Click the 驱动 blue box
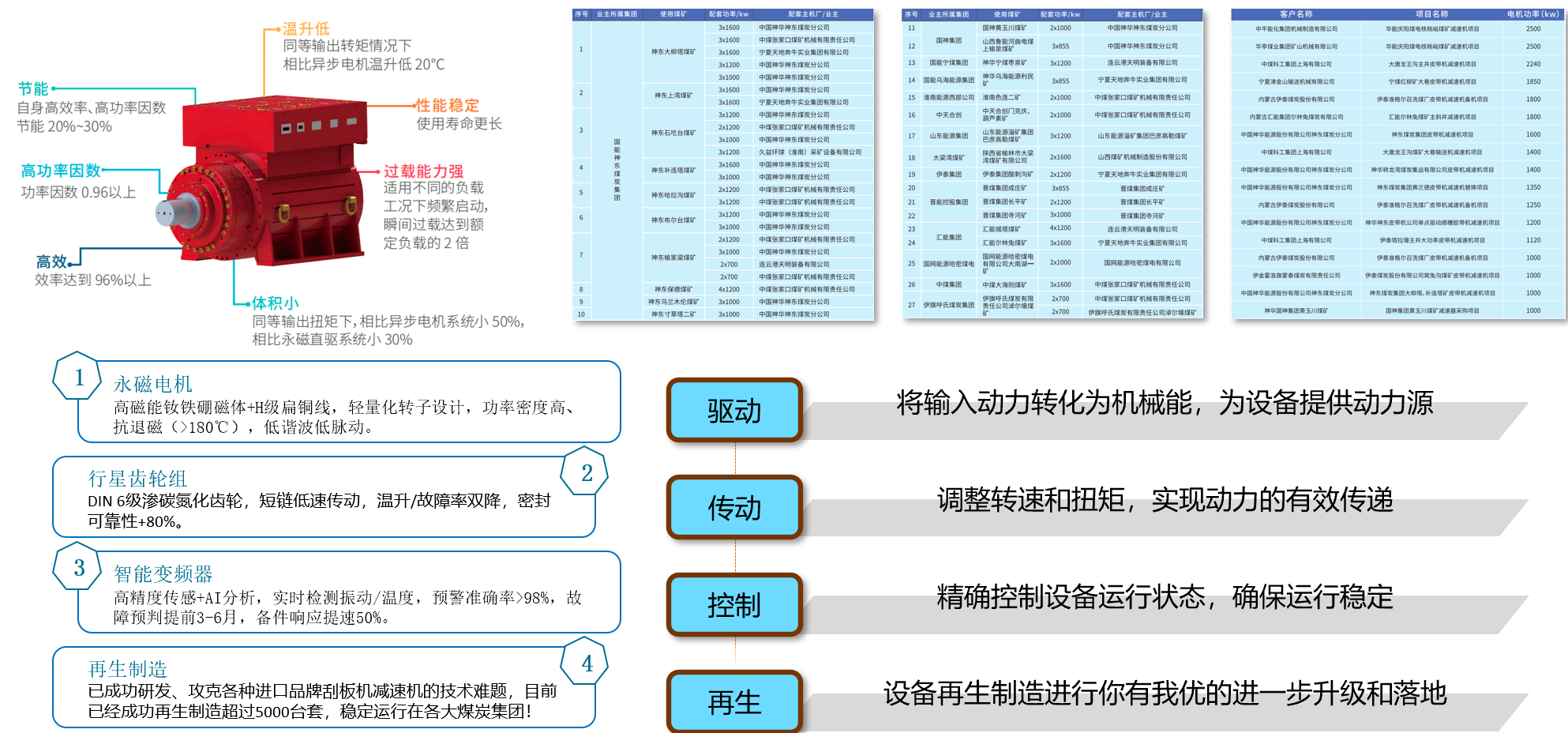The height and width of the screenshot is (733, 1568). [x=734, y=410]
